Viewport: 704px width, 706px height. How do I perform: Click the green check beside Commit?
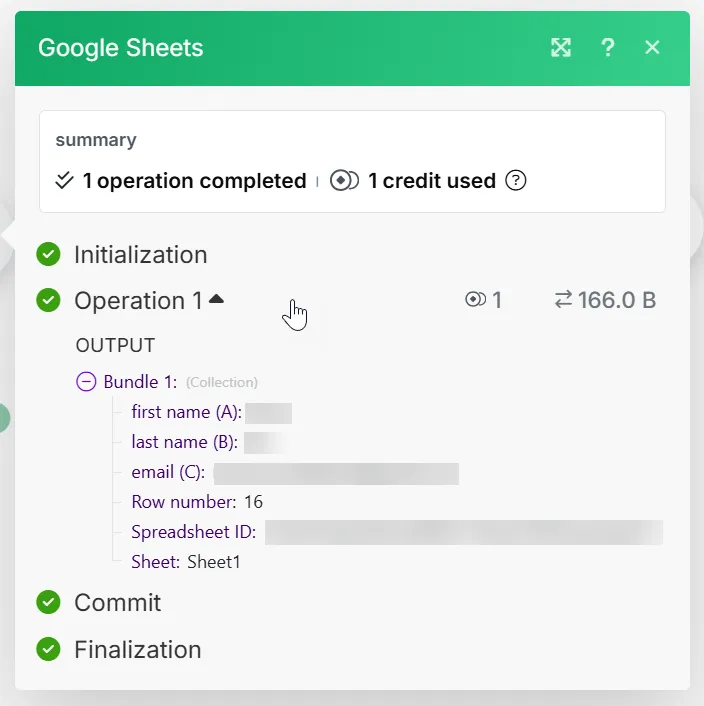pos(48,602)
